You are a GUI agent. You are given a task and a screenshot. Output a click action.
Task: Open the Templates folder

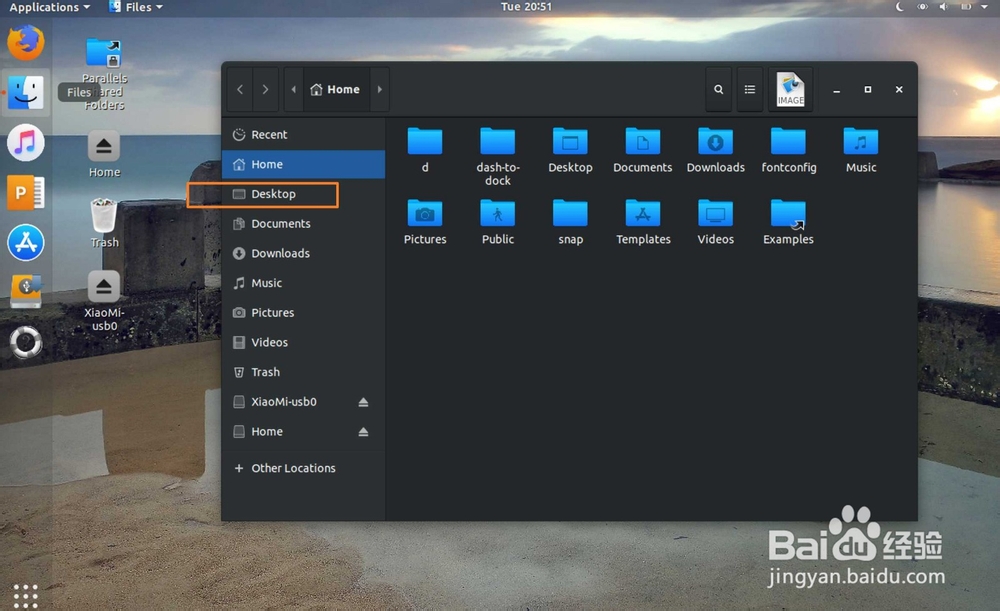[643, 222]
